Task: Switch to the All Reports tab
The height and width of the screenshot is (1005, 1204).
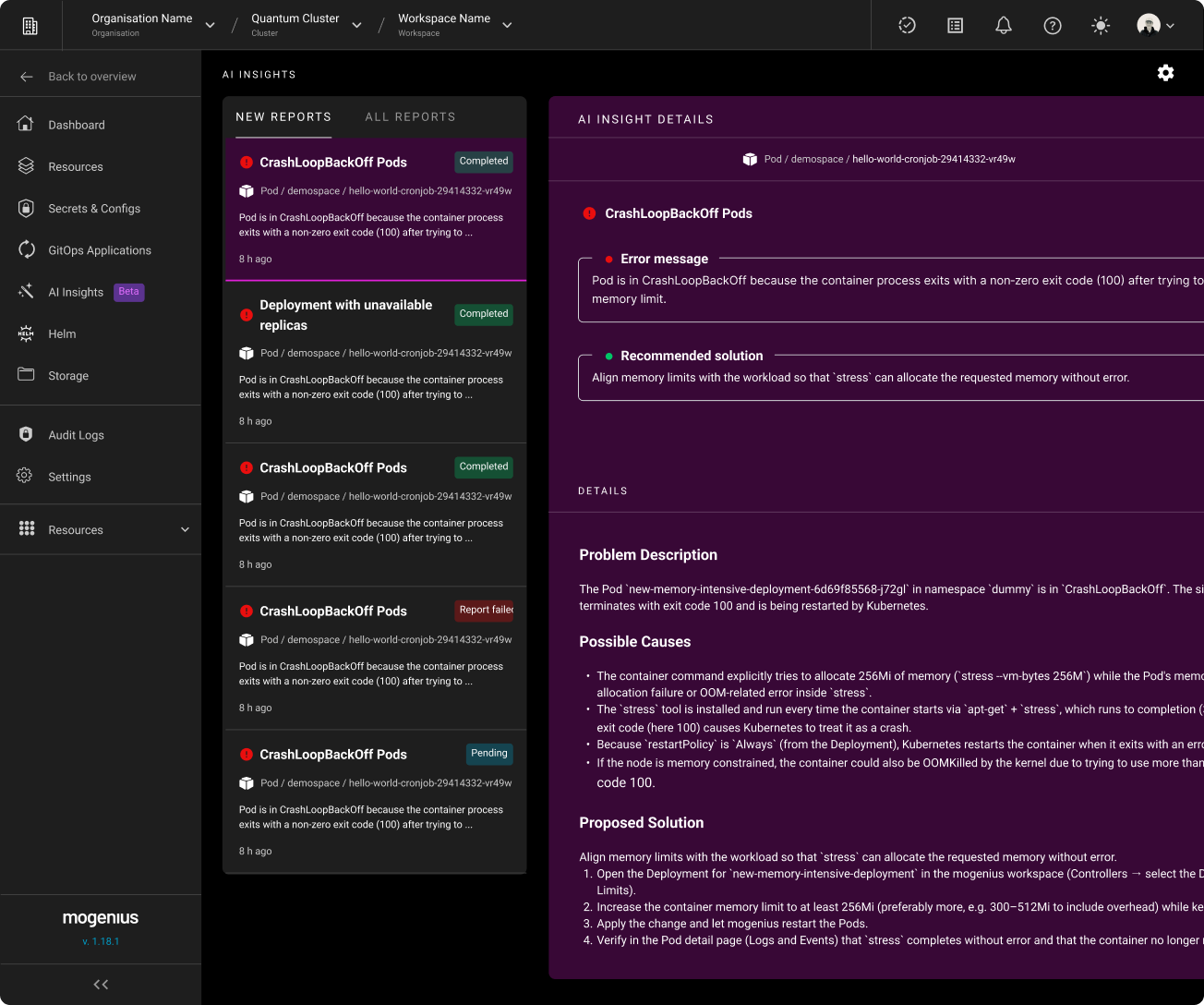Action: [410, 117]
